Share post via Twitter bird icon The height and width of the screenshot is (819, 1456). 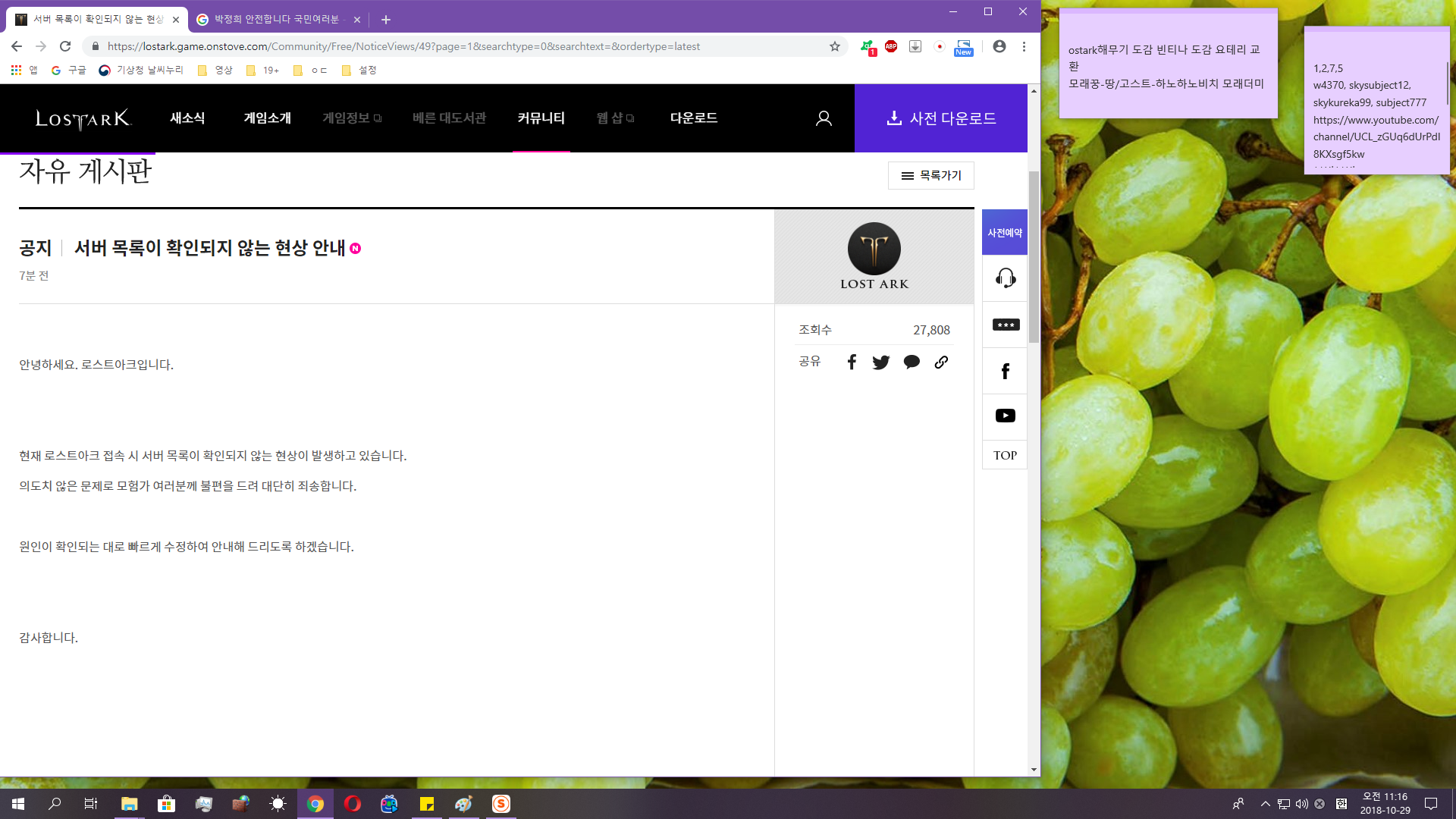click(x=880, y=362)
